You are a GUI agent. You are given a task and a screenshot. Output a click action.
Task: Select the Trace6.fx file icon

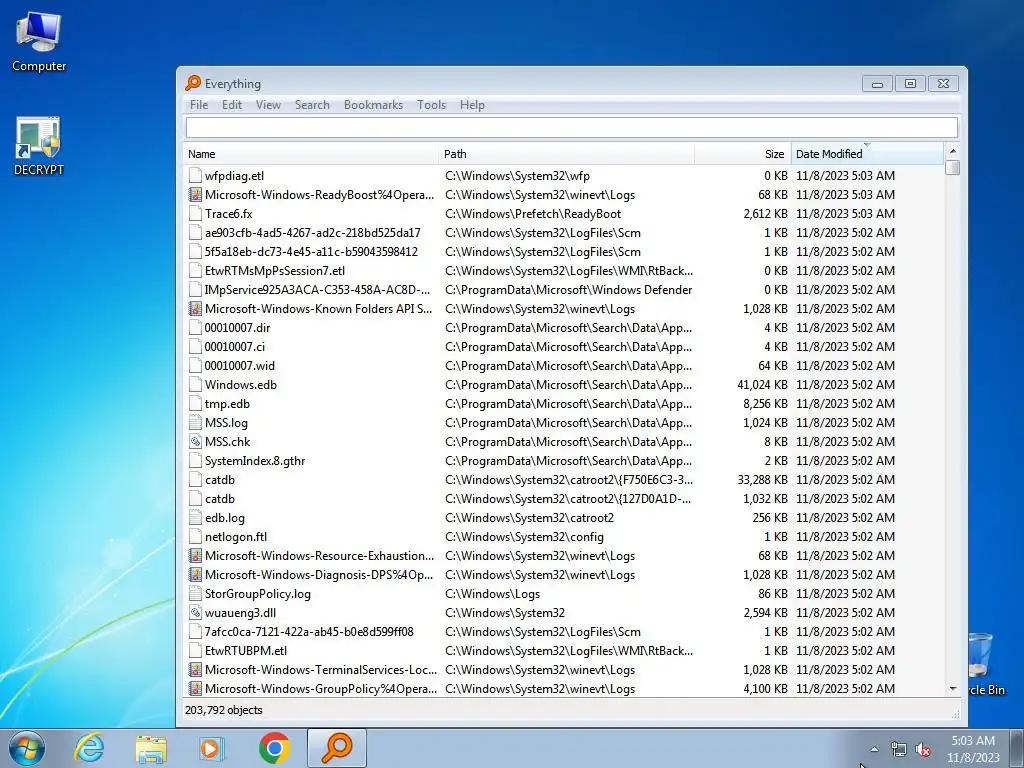click(x=195, y=214)
